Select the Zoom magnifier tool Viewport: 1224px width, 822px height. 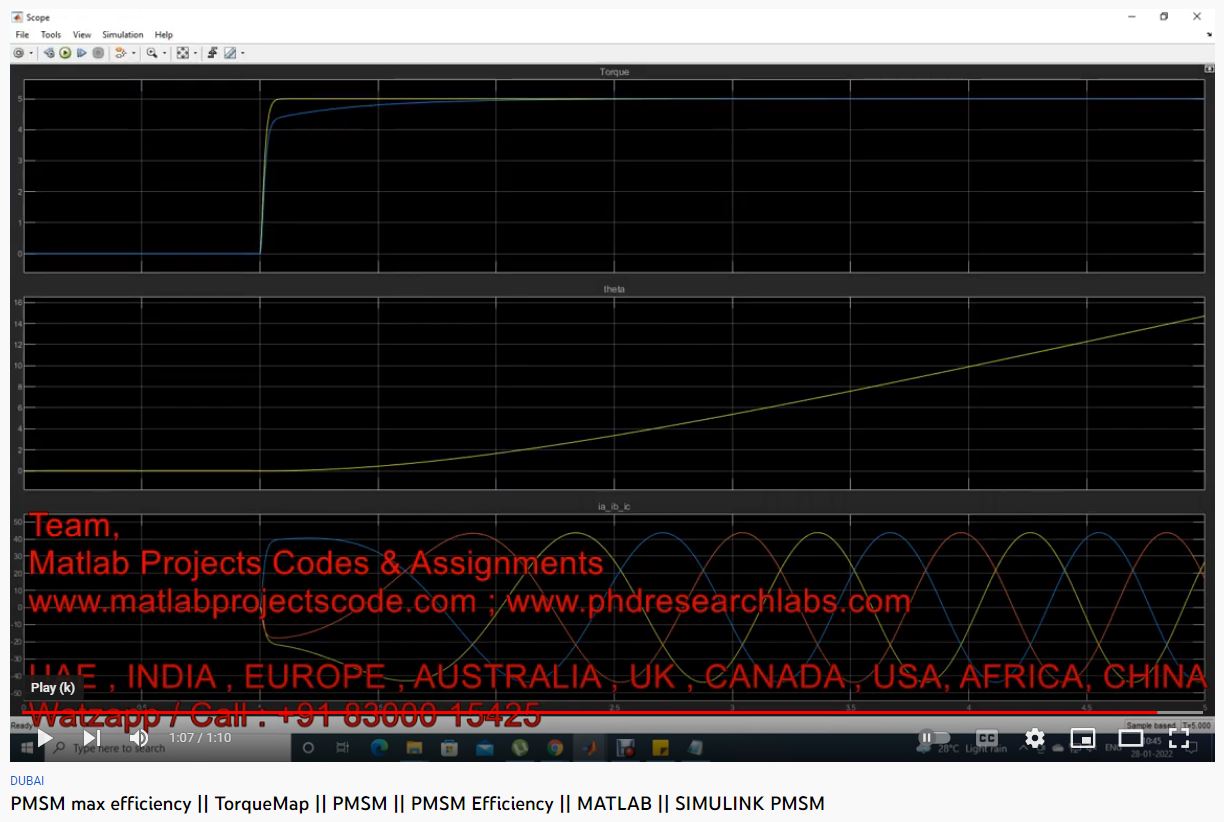click(x=151, y=53)
